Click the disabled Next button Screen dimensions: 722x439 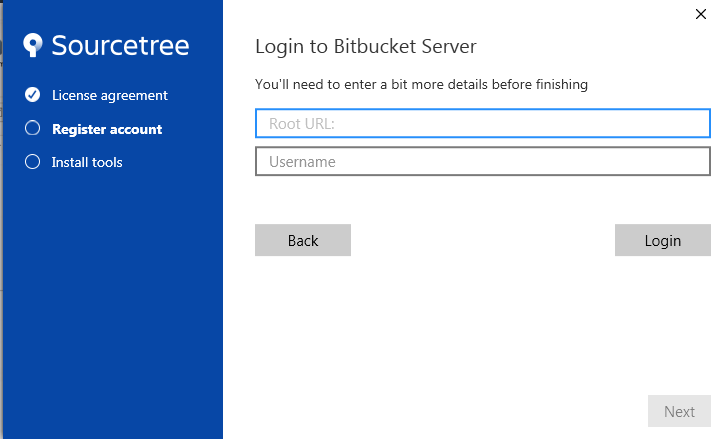pyautogui.click(x=679, y=411)
